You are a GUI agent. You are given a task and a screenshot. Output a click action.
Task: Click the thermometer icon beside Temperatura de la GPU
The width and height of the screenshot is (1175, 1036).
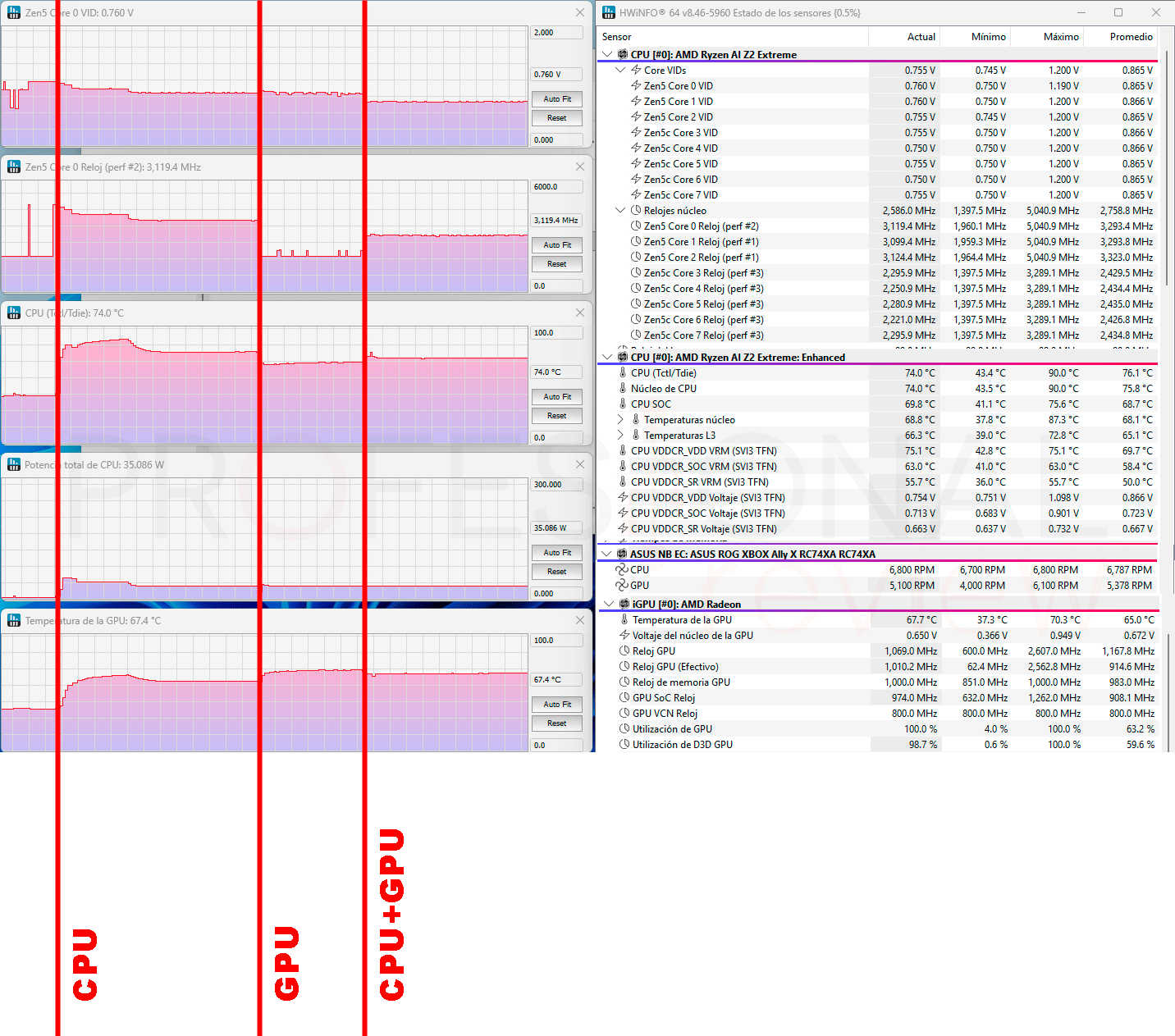[x=624, y=620]
